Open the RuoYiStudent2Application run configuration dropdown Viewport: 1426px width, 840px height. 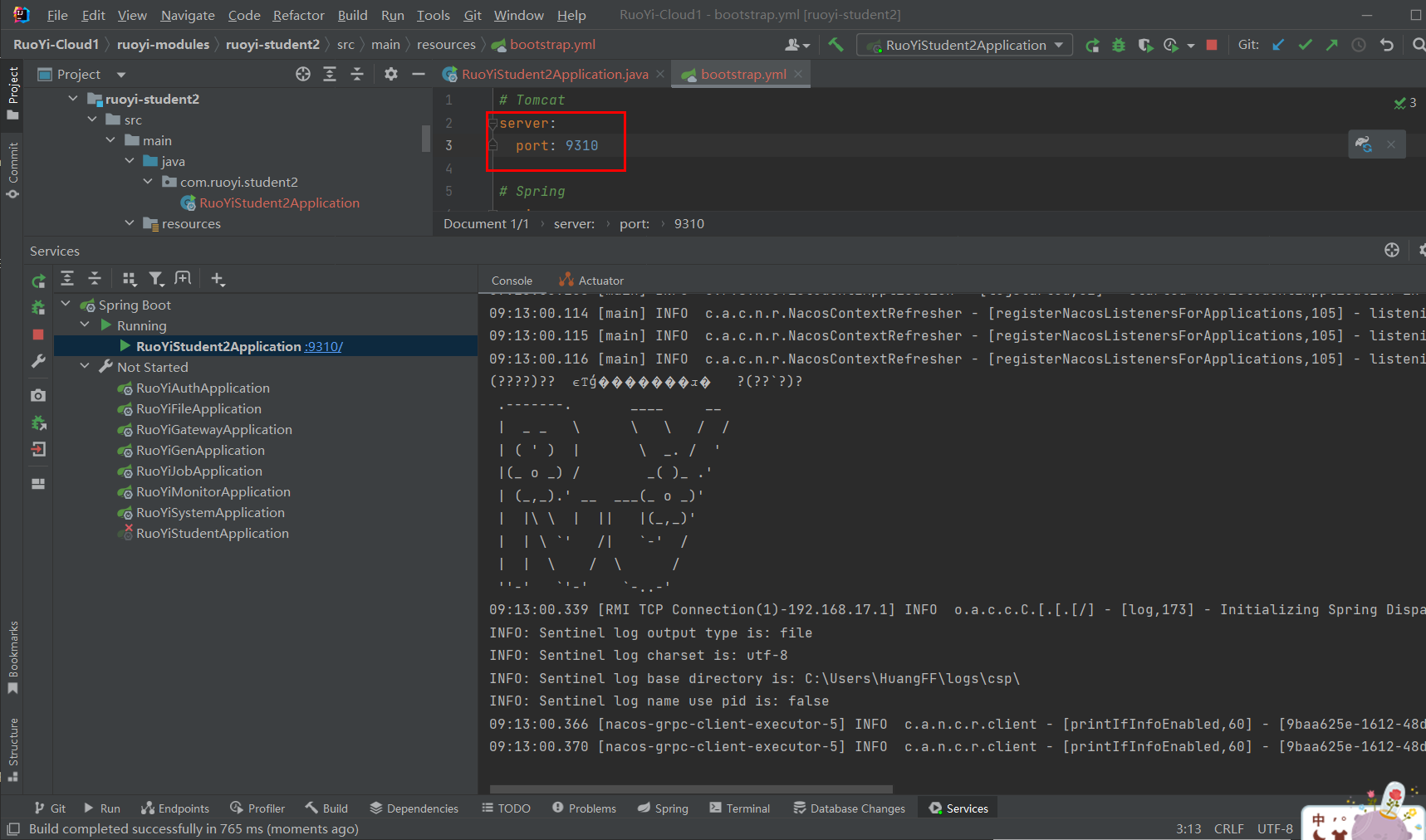coord(964,45)
